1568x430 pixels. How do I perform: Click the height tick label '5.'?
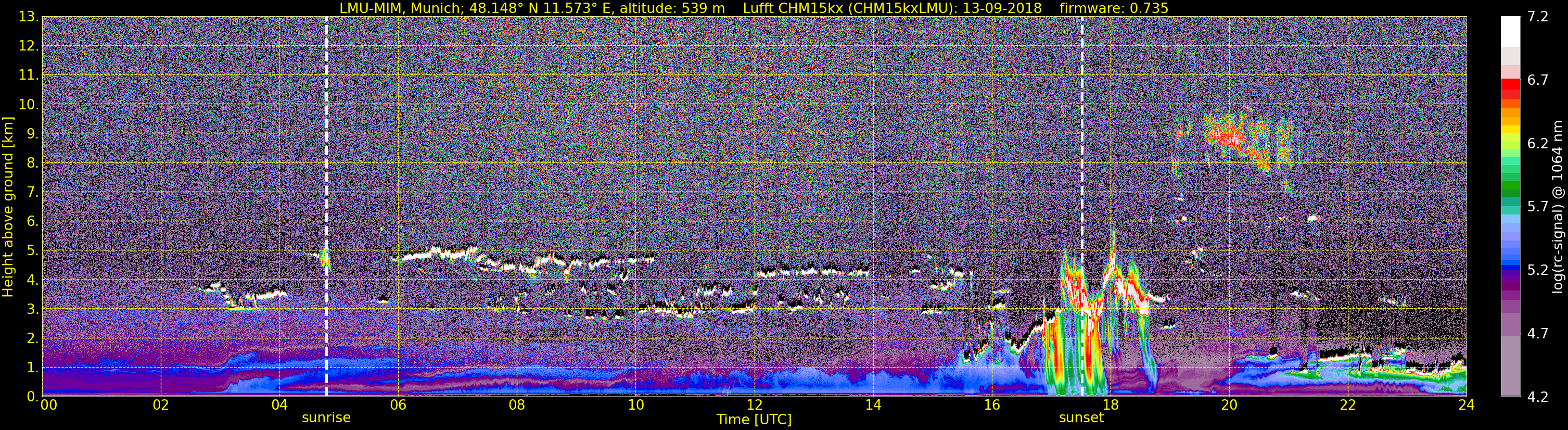click(32, 250)
